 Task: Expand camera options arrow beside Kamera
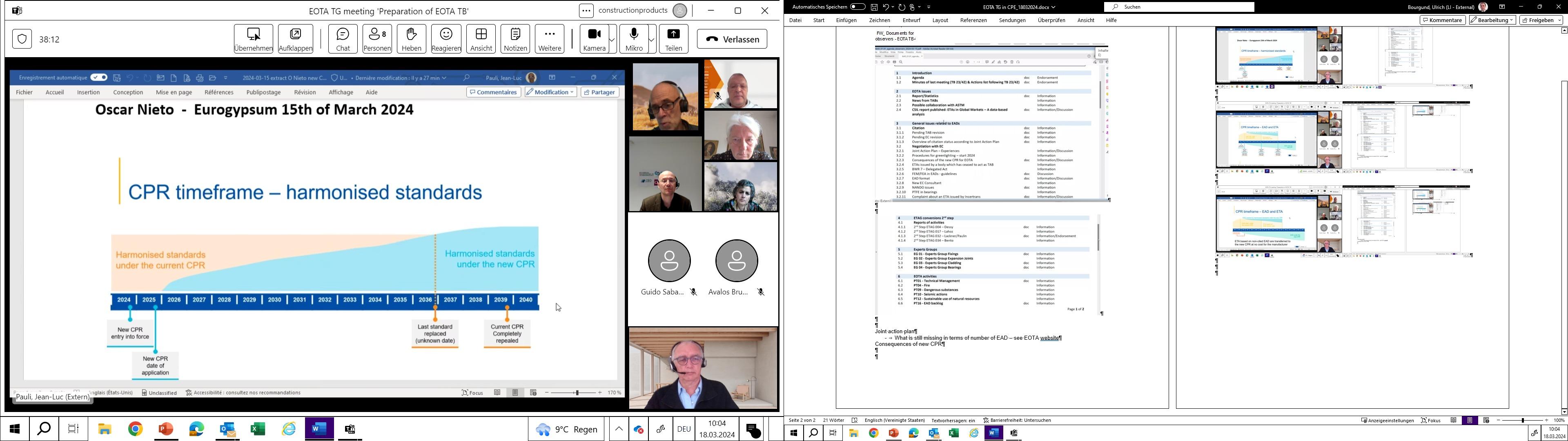(612, 40)
